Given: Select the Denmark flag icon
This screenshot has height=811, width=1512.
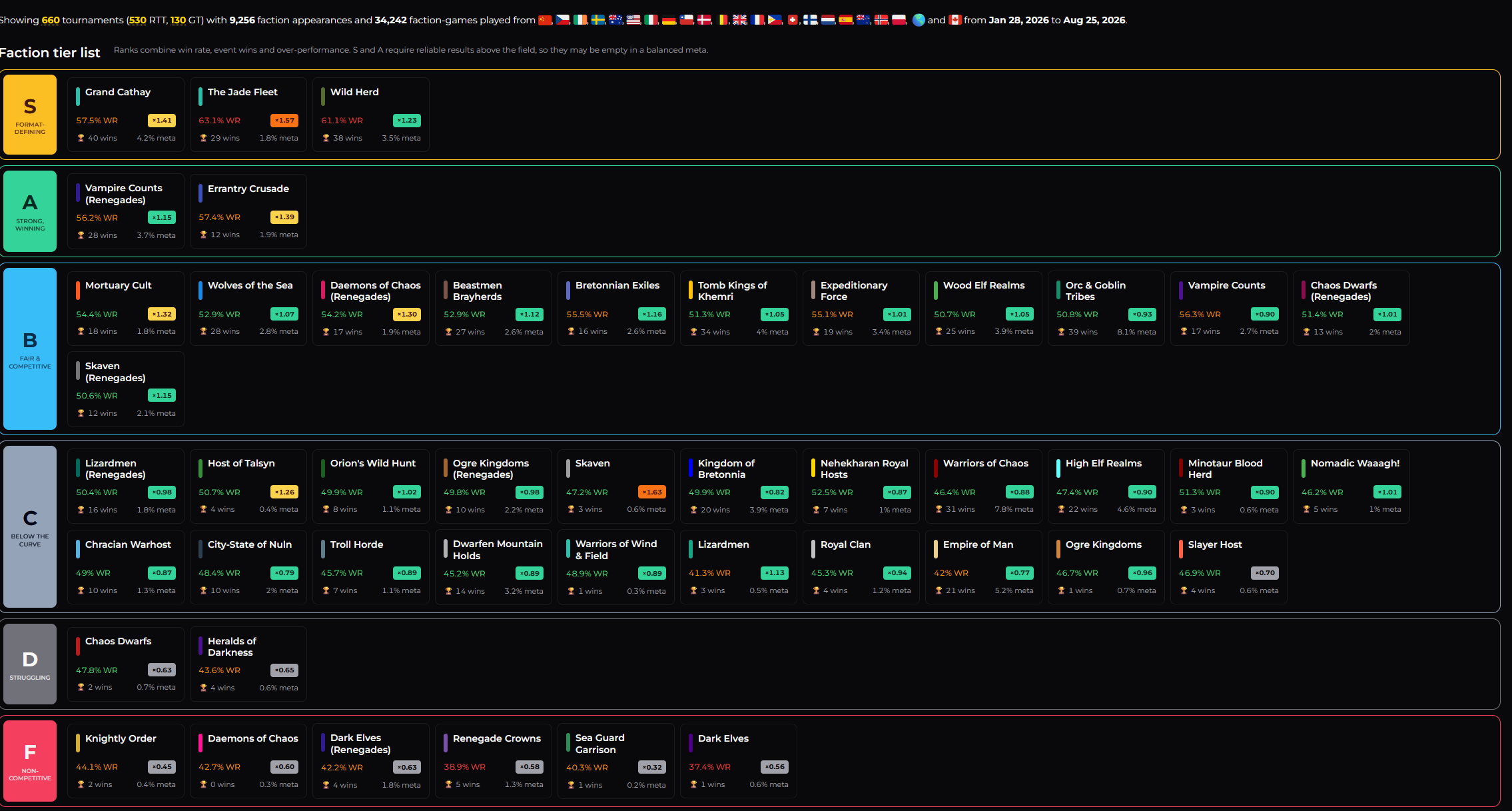Looking at the screenshot, I should coord(704,20).
